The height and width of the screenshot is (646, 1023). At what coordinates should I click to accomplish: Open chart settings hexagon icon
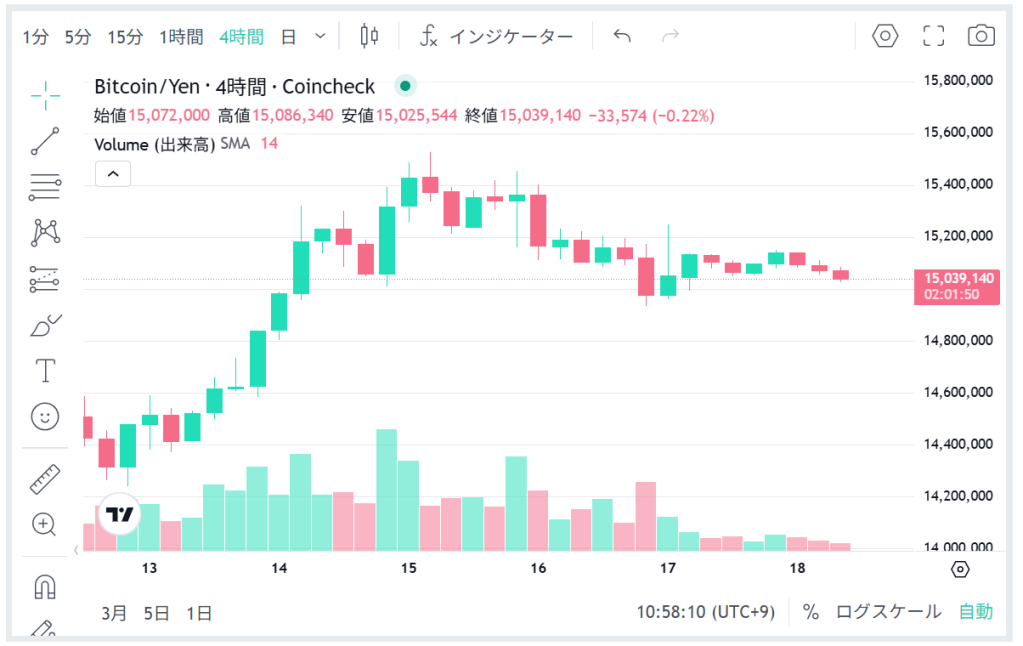coord(885,37)
